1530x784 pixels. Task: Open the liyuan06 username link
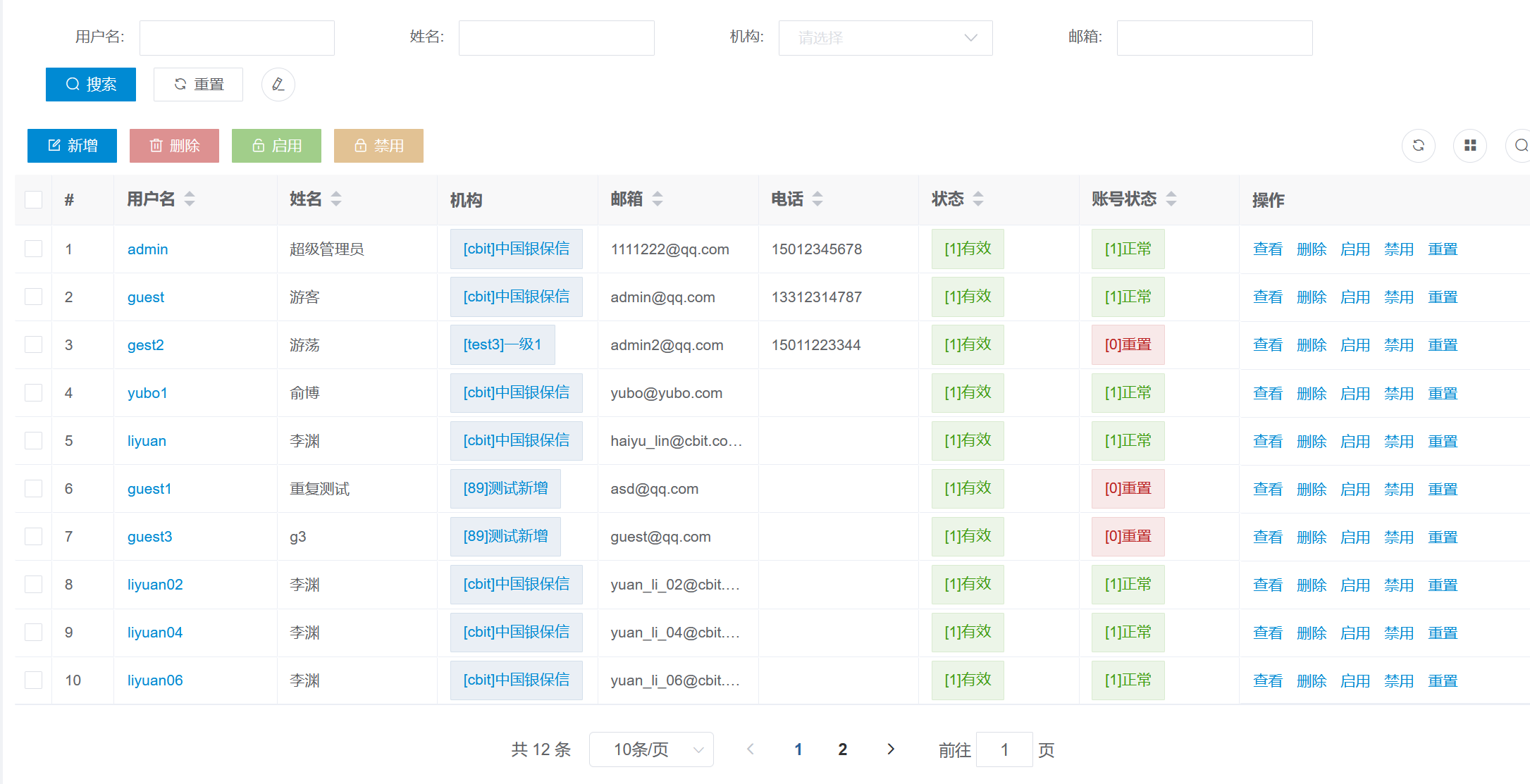pyautogui.click(x=155, y=680)
